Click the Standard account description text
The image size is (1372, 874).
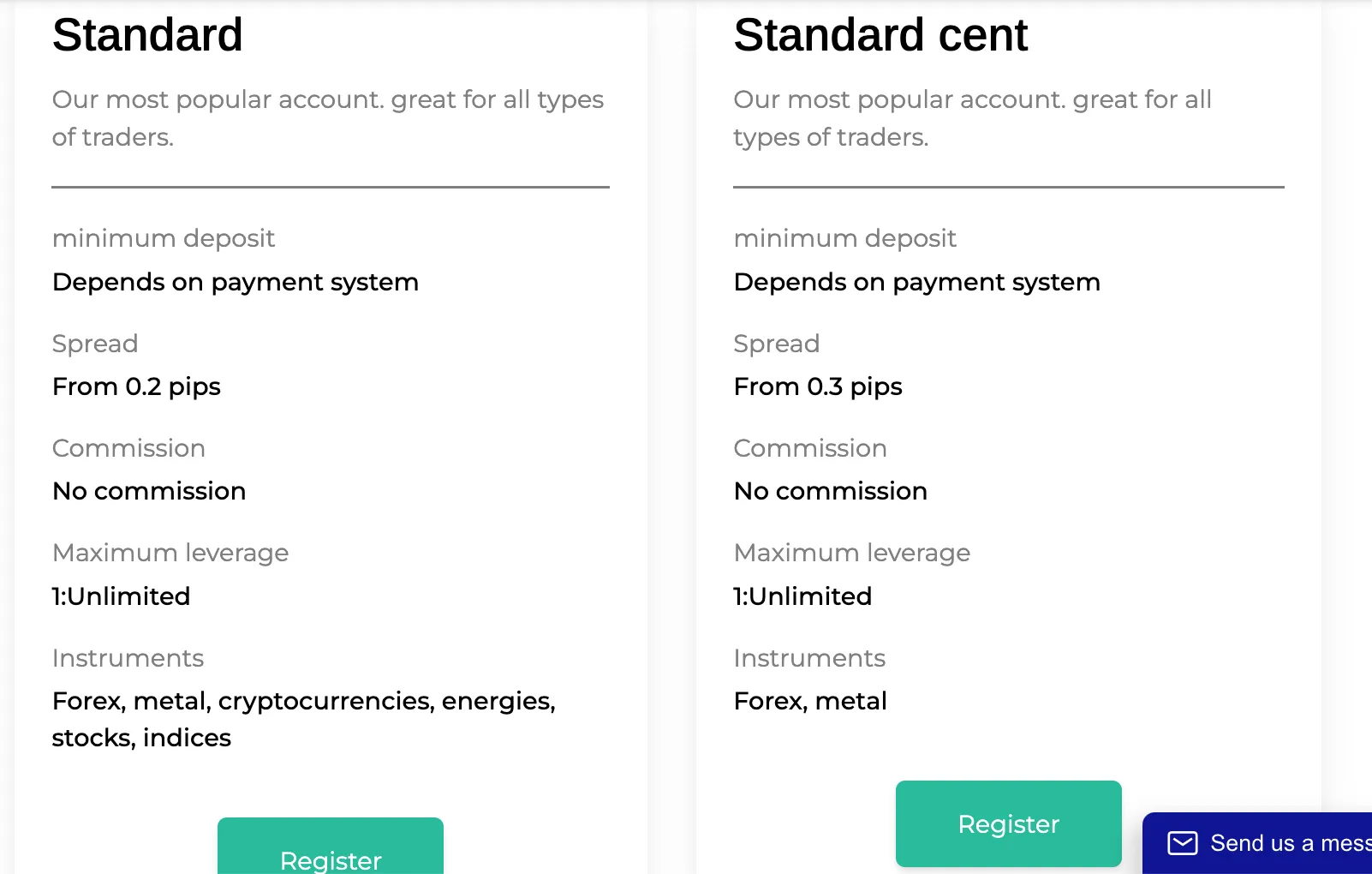(328, 118)
